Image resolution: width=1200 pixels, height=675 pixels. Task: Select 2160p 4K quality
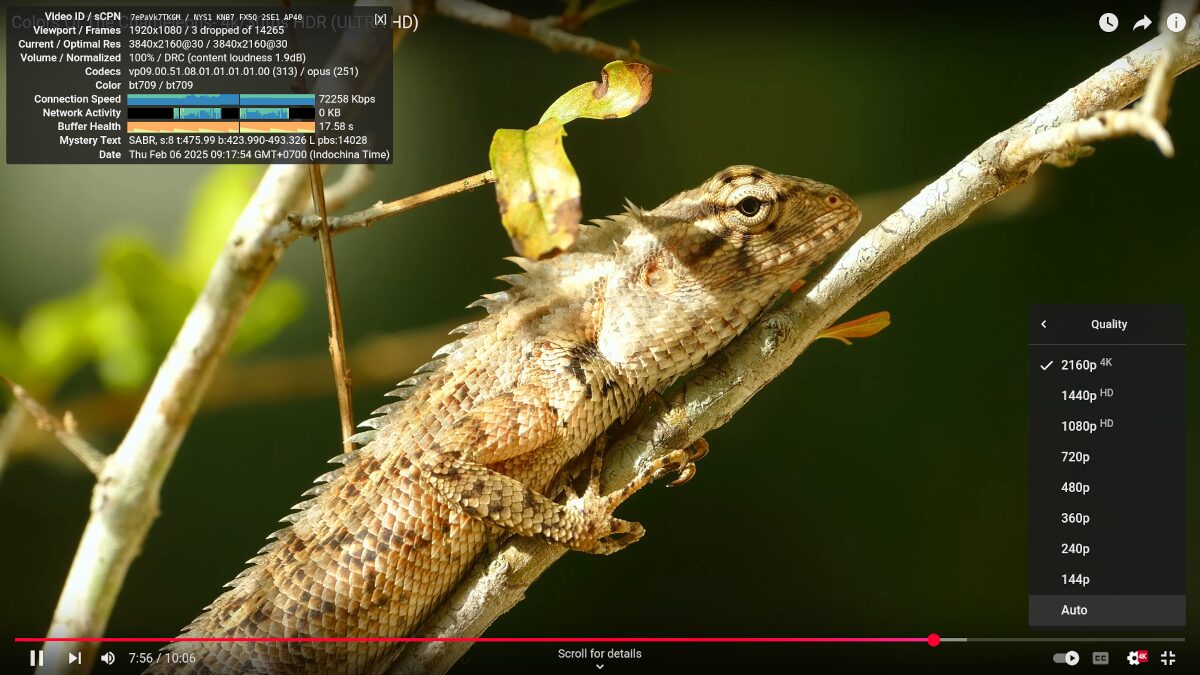point(1107,365)
